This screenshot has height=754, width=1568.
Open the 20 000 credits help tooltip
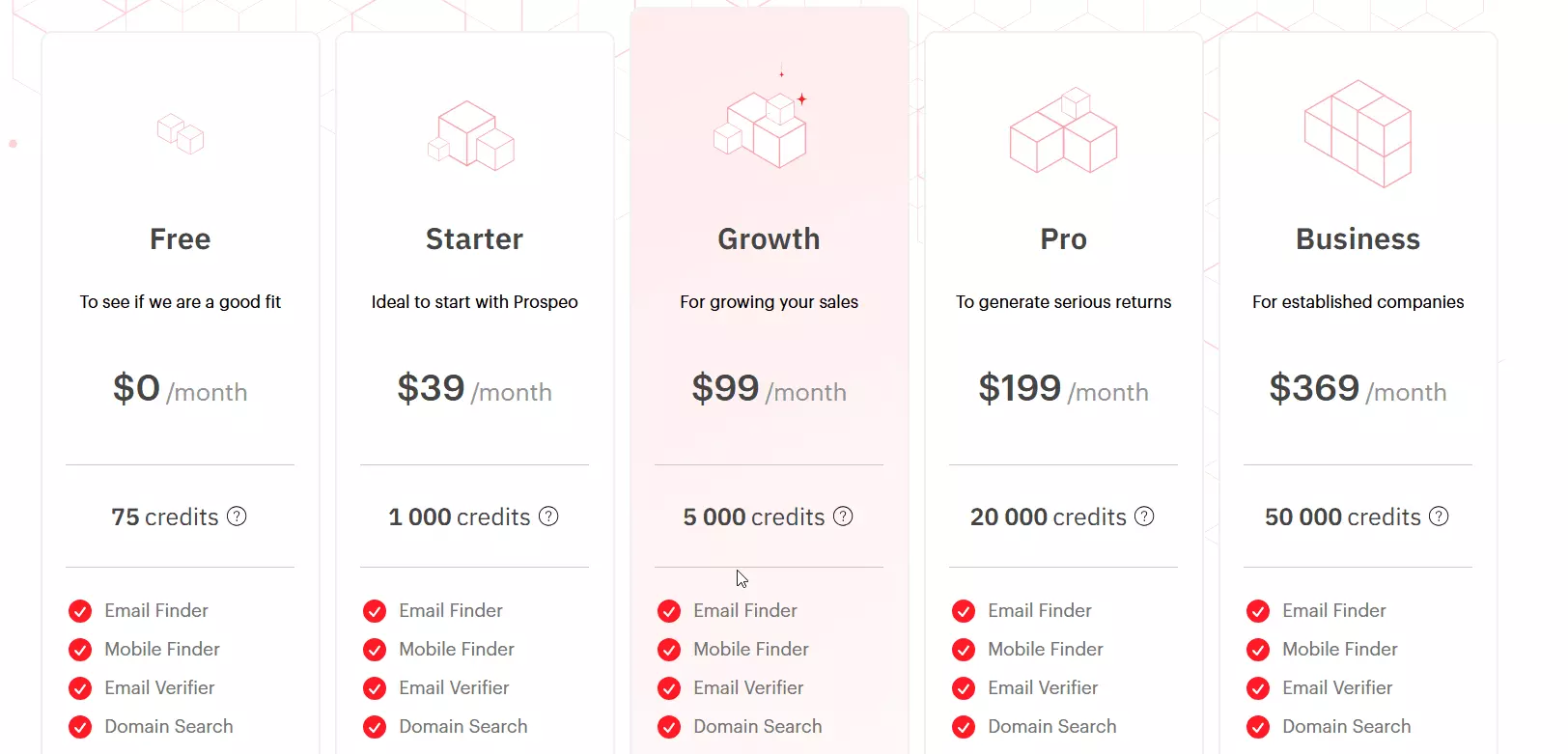tap(1144, 517)
